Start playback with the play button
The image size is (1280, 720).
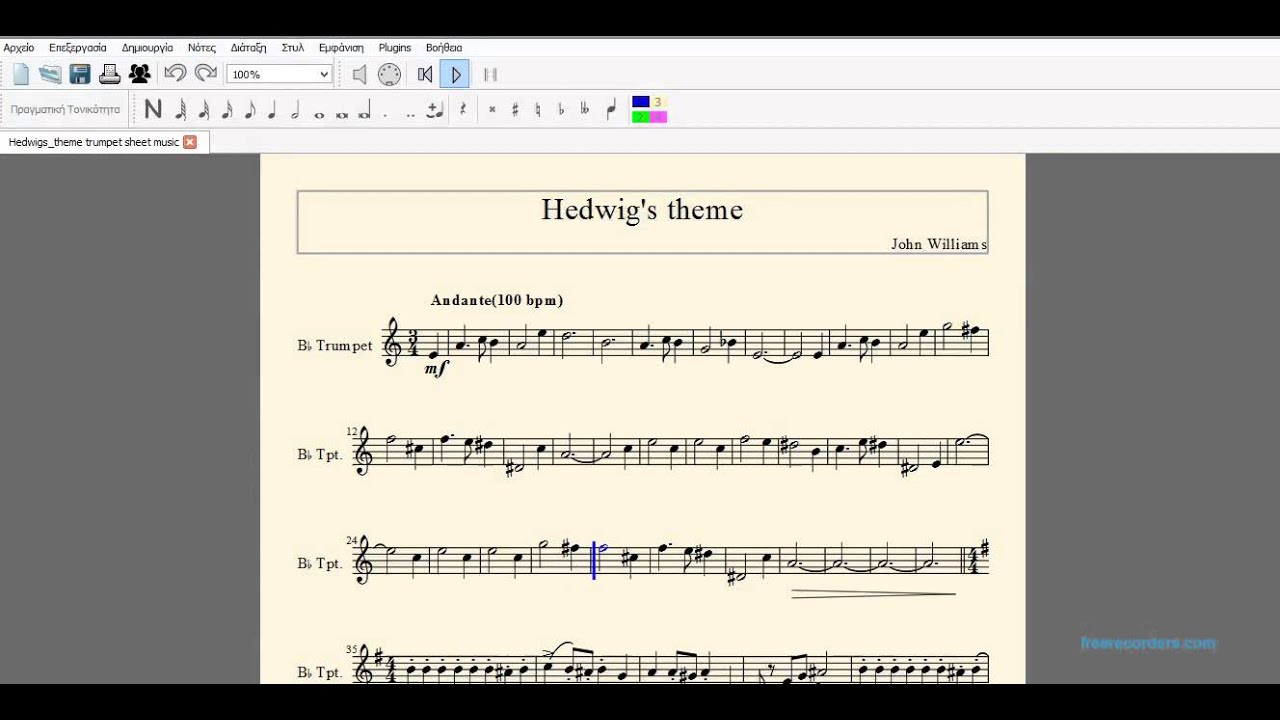pos(455,74)
